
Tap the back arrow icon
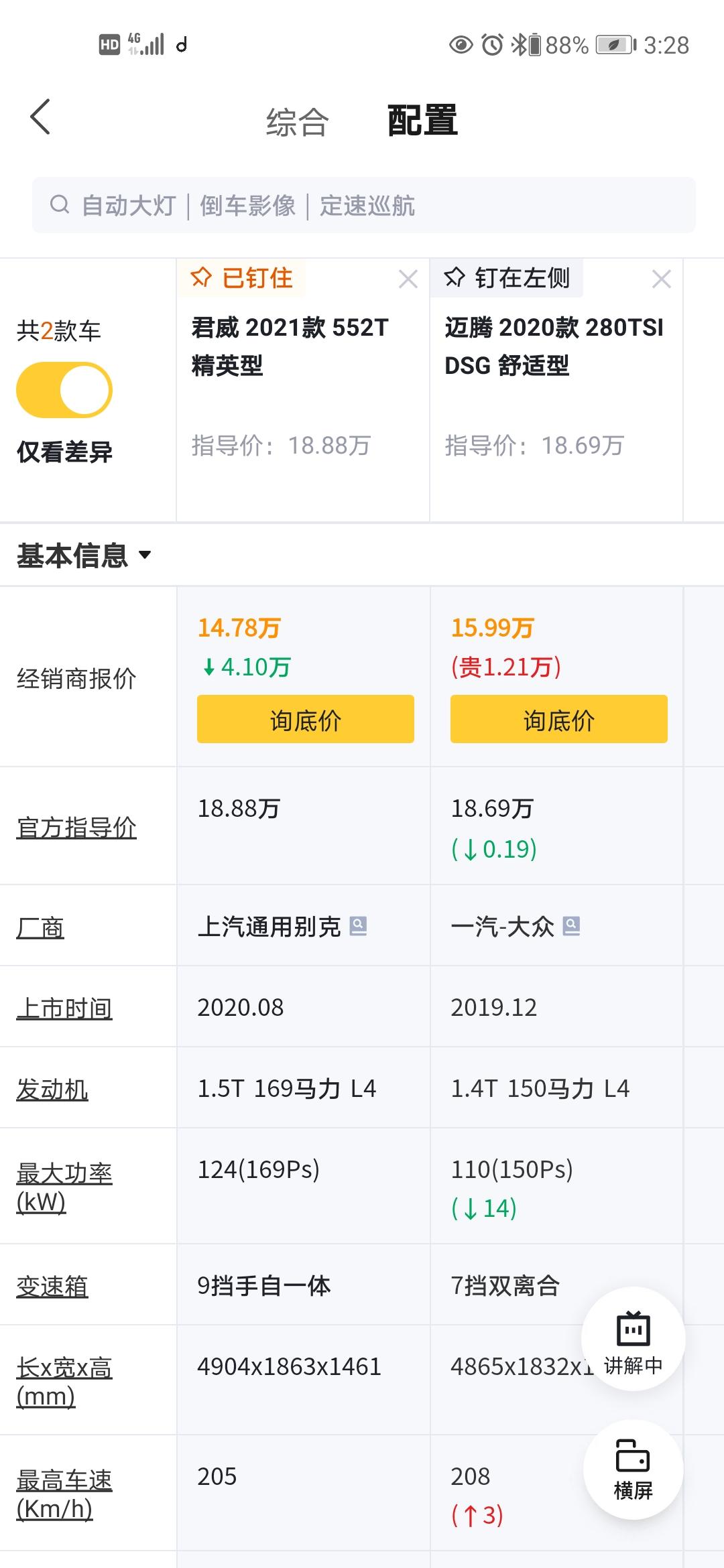40,117
